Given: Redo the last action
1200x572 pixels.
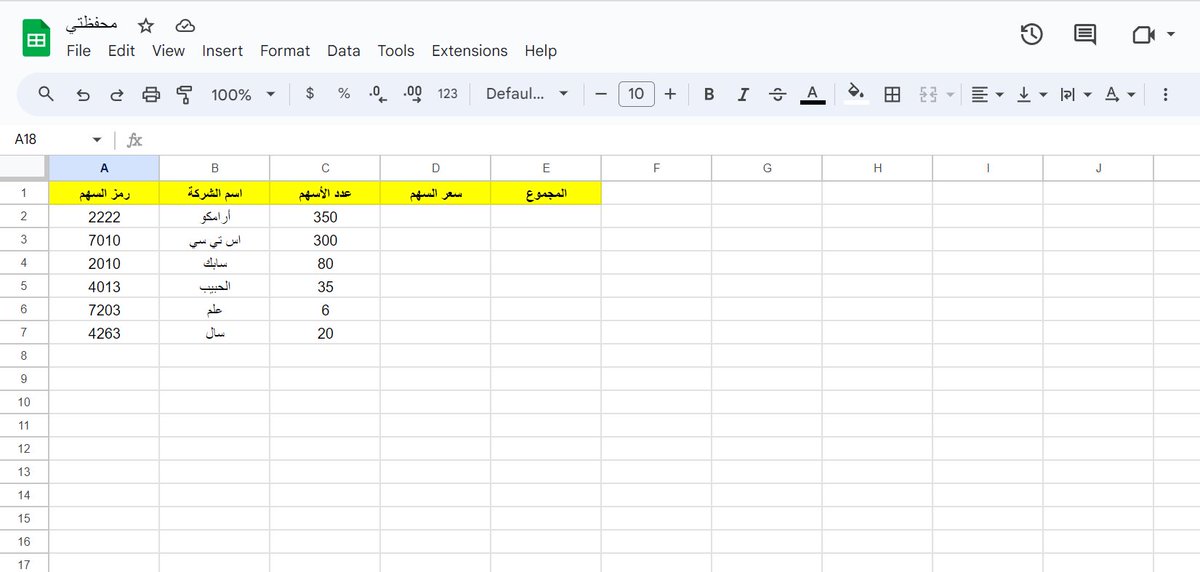Looking at the screenshot, I should pyautogui.click(x=117, y=94).
